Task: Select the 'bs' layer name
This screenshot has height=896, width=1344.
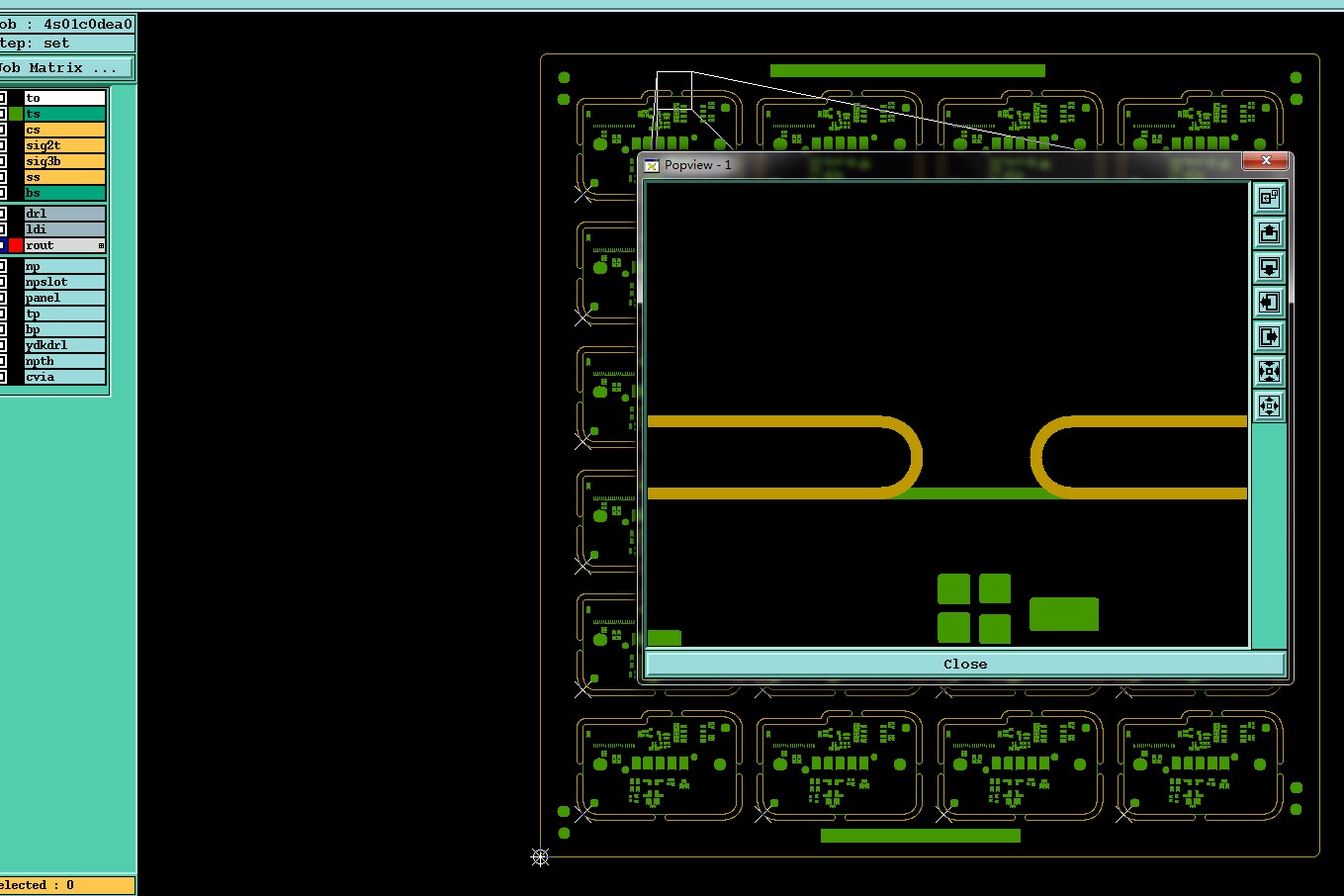Action: [x=65, y=193]
